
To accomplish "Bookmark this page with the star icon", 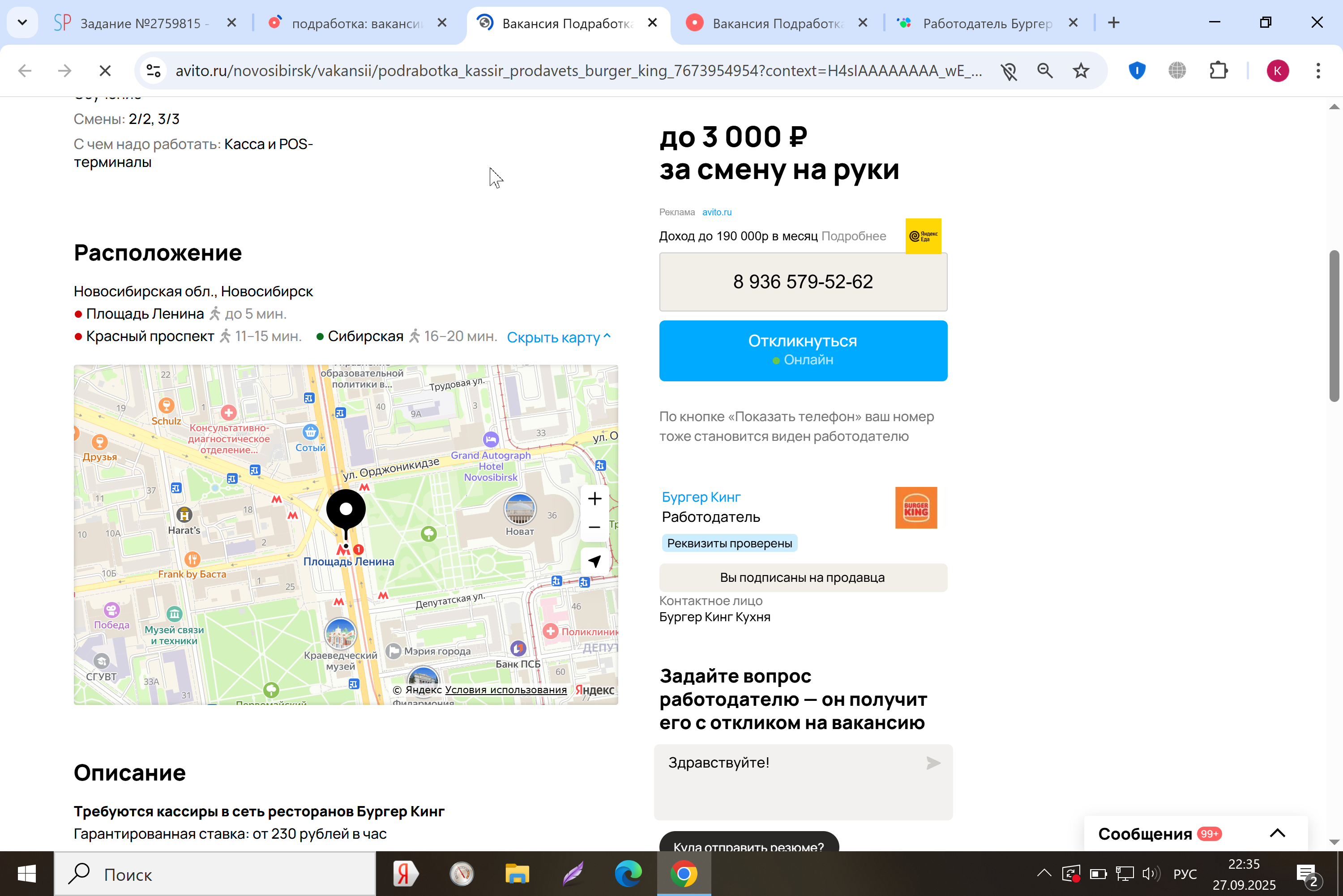I will click(x=1081, y=71).
